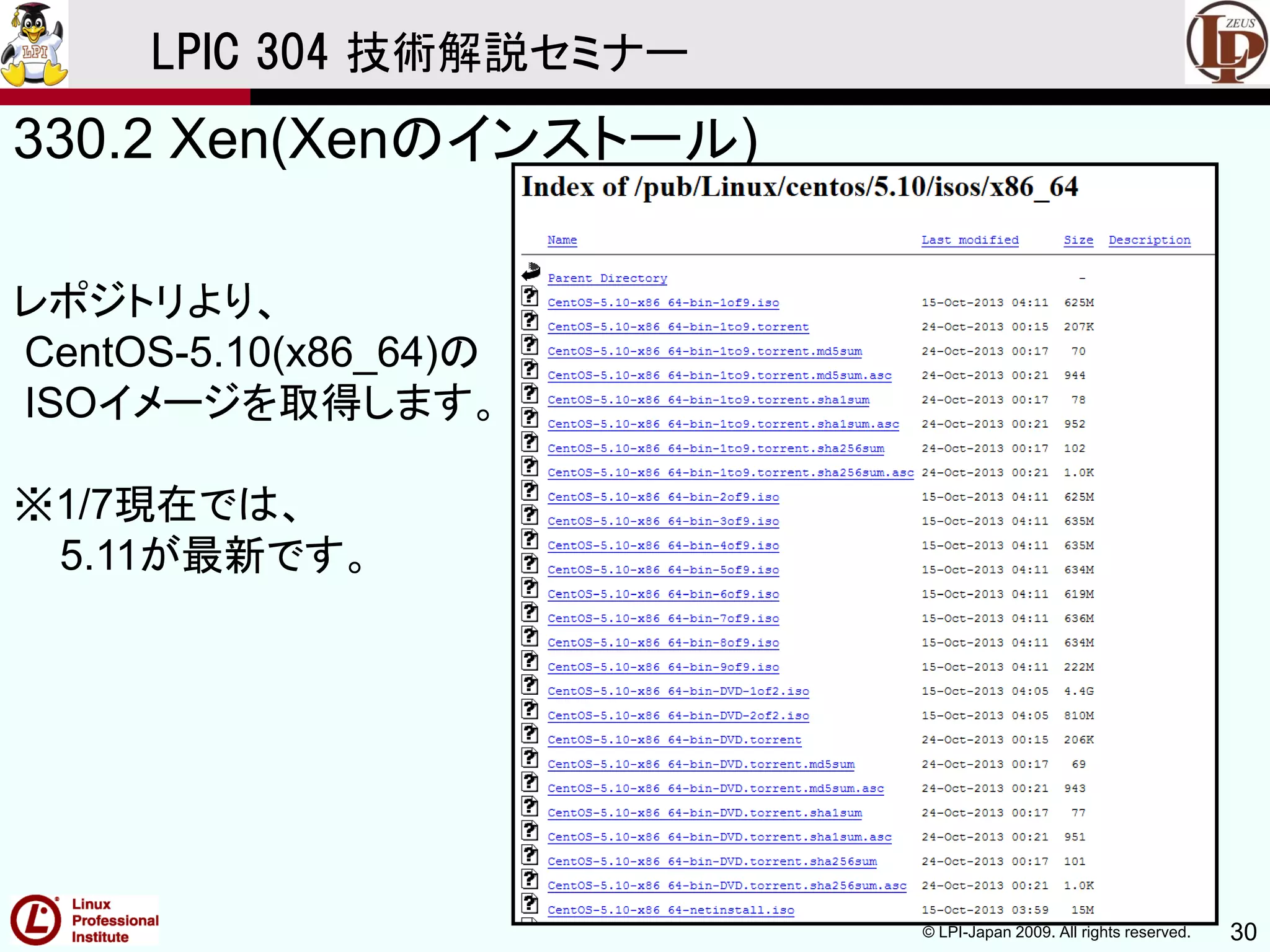Click file icon beside bin-DVD-2of2.iso
Screen dimensions: 1270x952
tap(530, 709)
